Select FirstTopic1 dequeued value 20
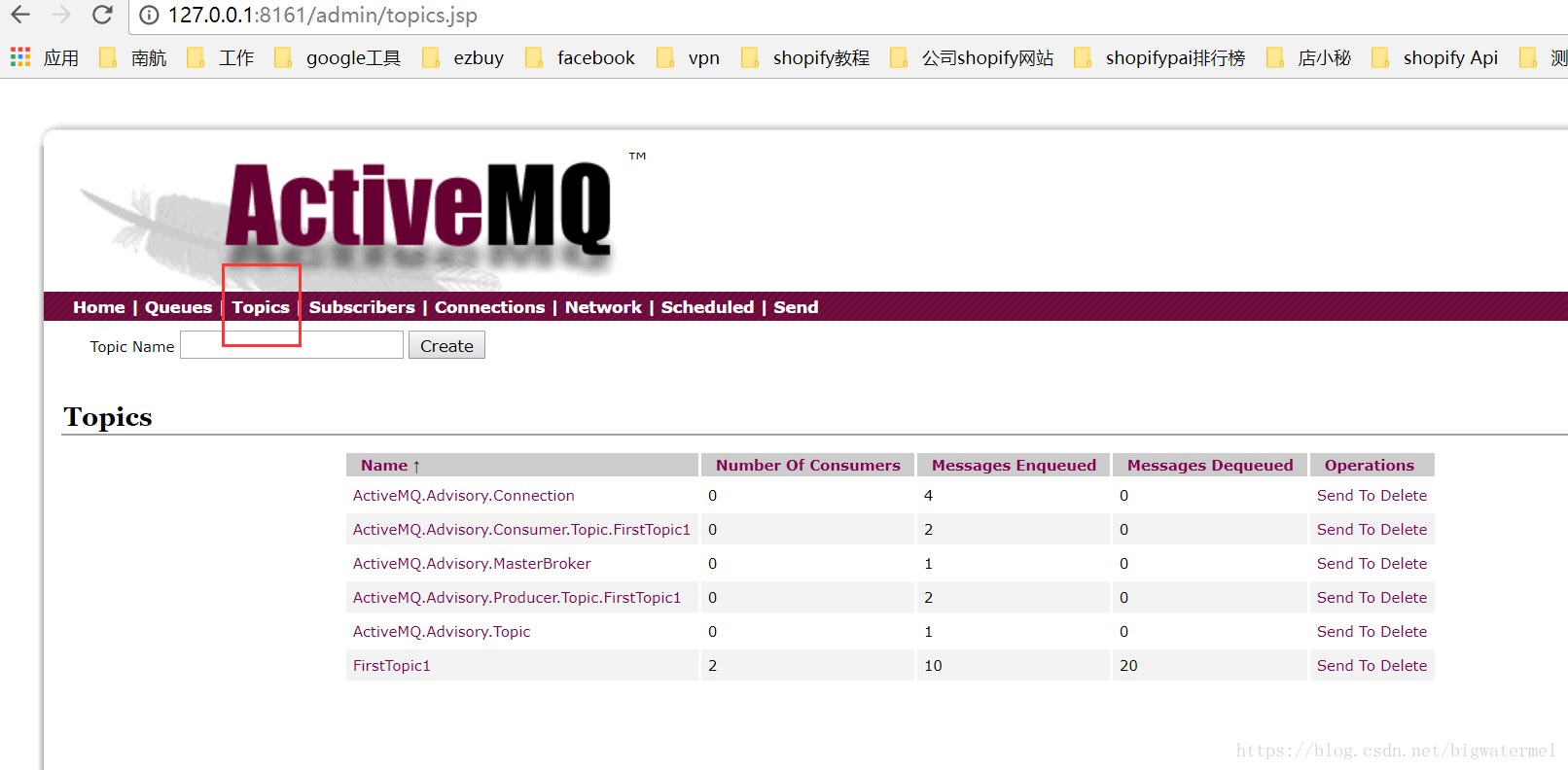The width and height of the screenshot is (1568, 770). pyautogui.click(x=1128, y=665)
